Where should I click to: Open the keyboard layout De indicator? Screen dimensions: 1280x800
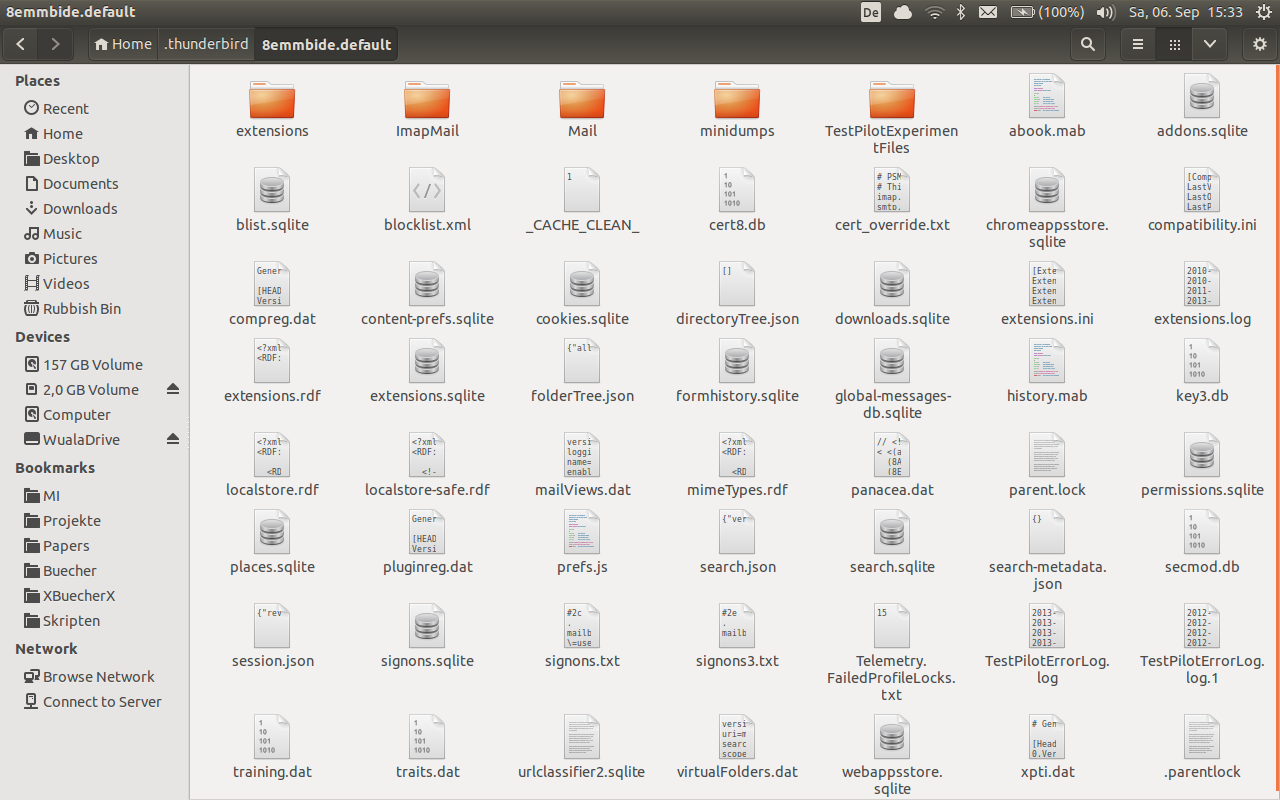click(870, 12)
